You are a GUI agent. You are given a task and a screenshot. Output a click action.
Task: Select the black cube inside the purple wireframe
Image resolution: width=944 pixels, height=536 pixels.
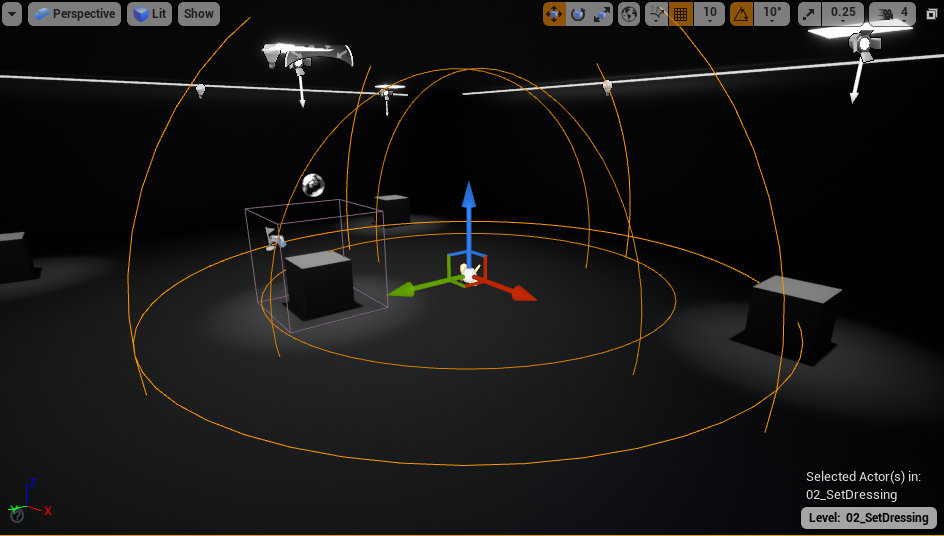pos(319,286)
